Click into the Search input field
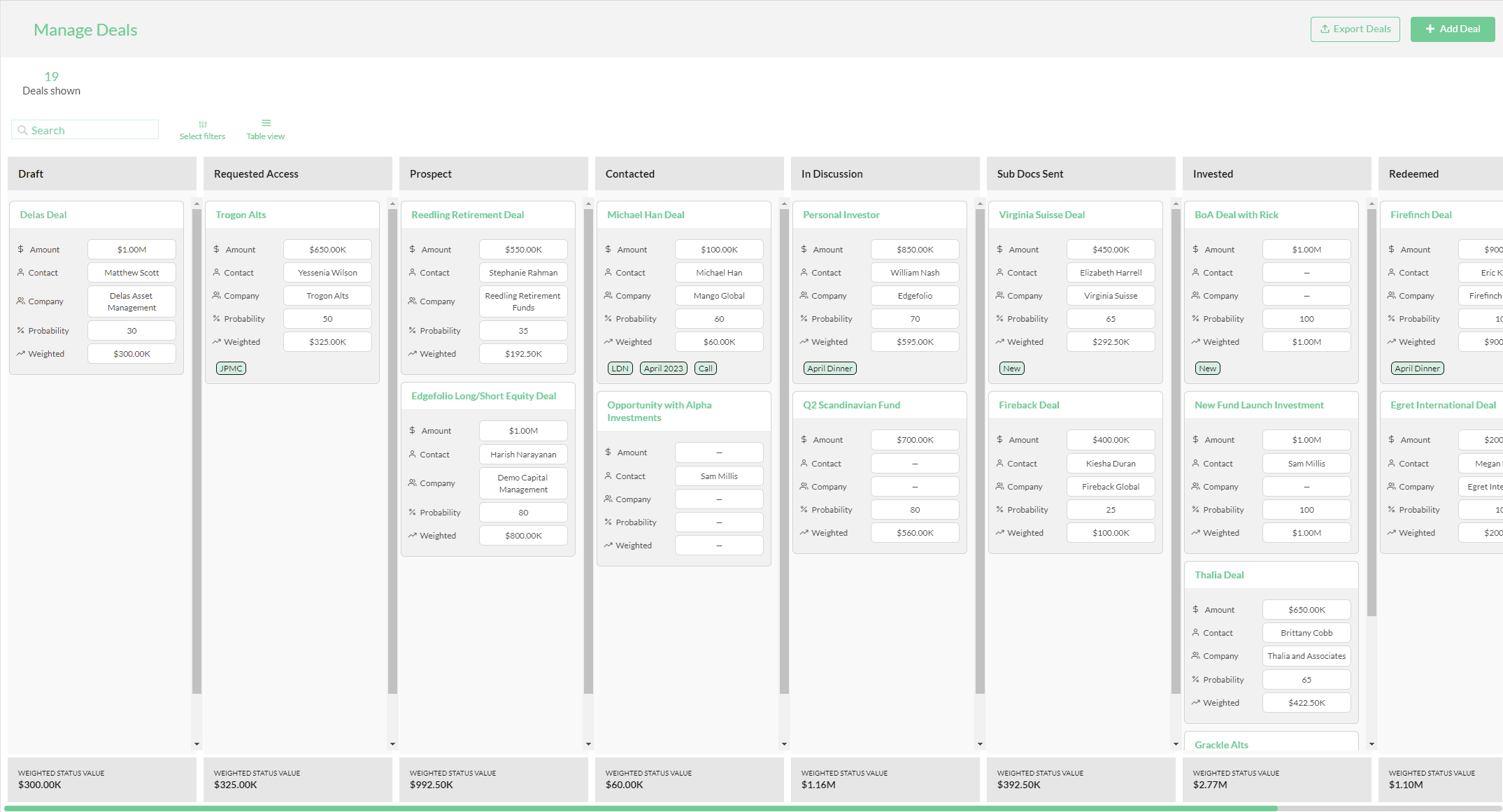This screenshot has height=812, width=1503. tap(91, 131)
